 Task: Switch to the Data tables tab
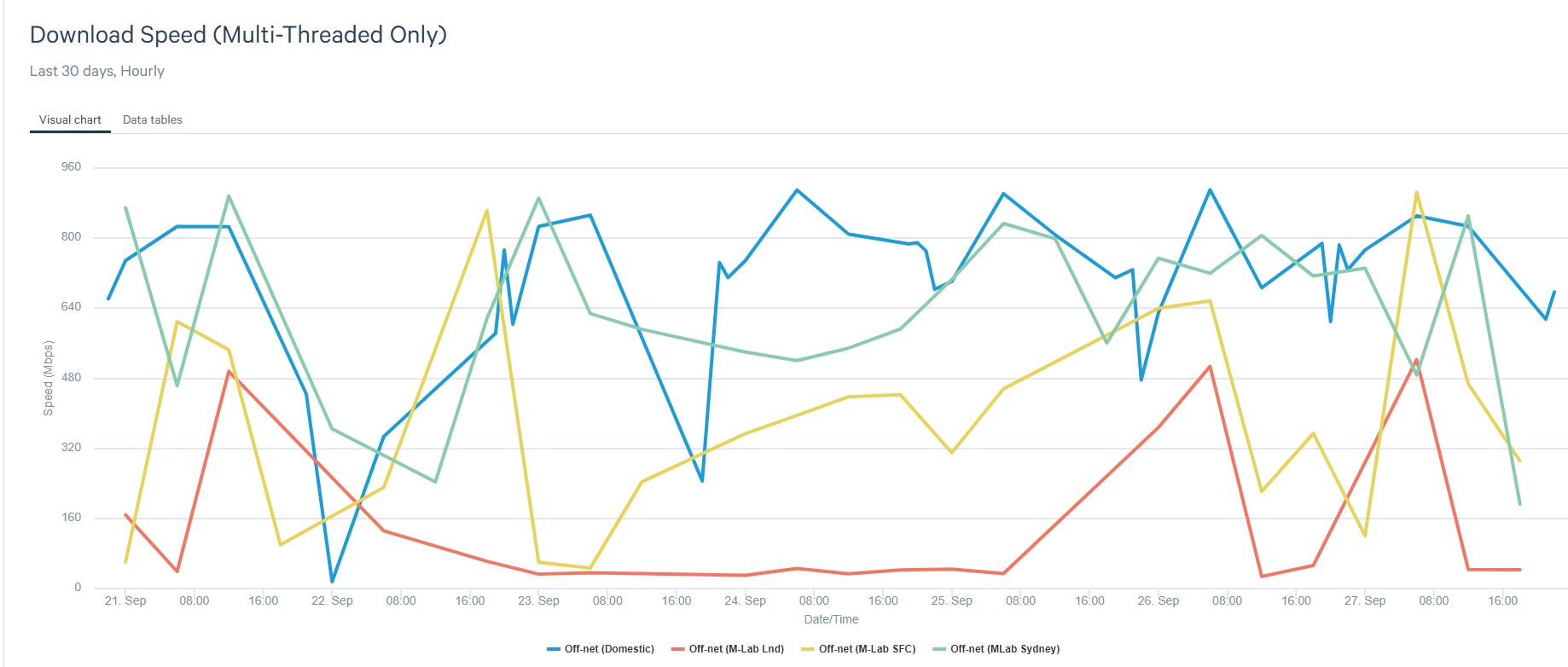click(x=152, y=119)
